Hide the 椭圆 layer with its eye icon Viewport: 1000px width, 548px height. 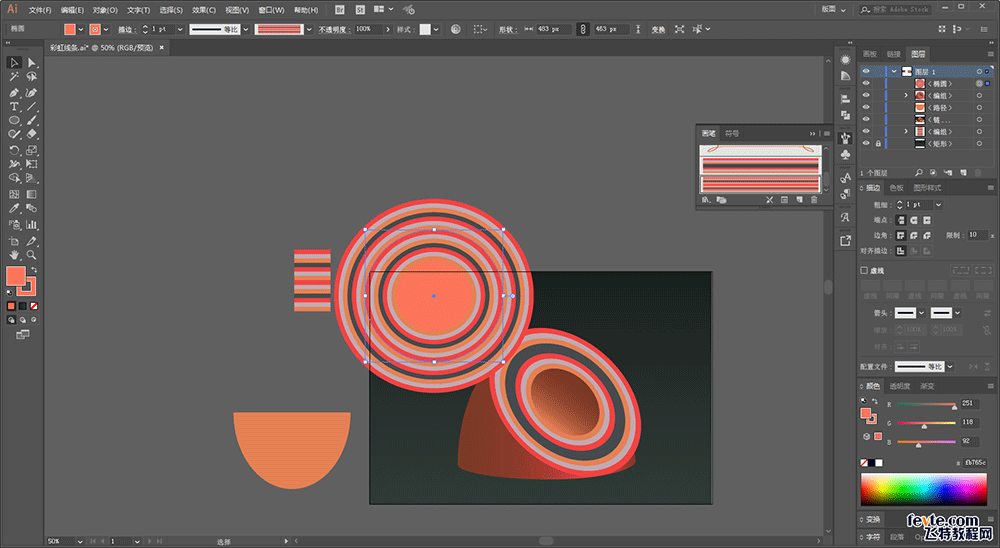coord(866,84)
